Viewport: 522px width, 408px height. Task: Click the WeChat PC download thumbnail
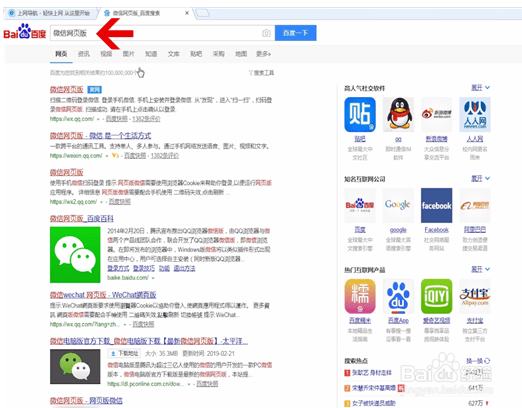pos(75,366)
